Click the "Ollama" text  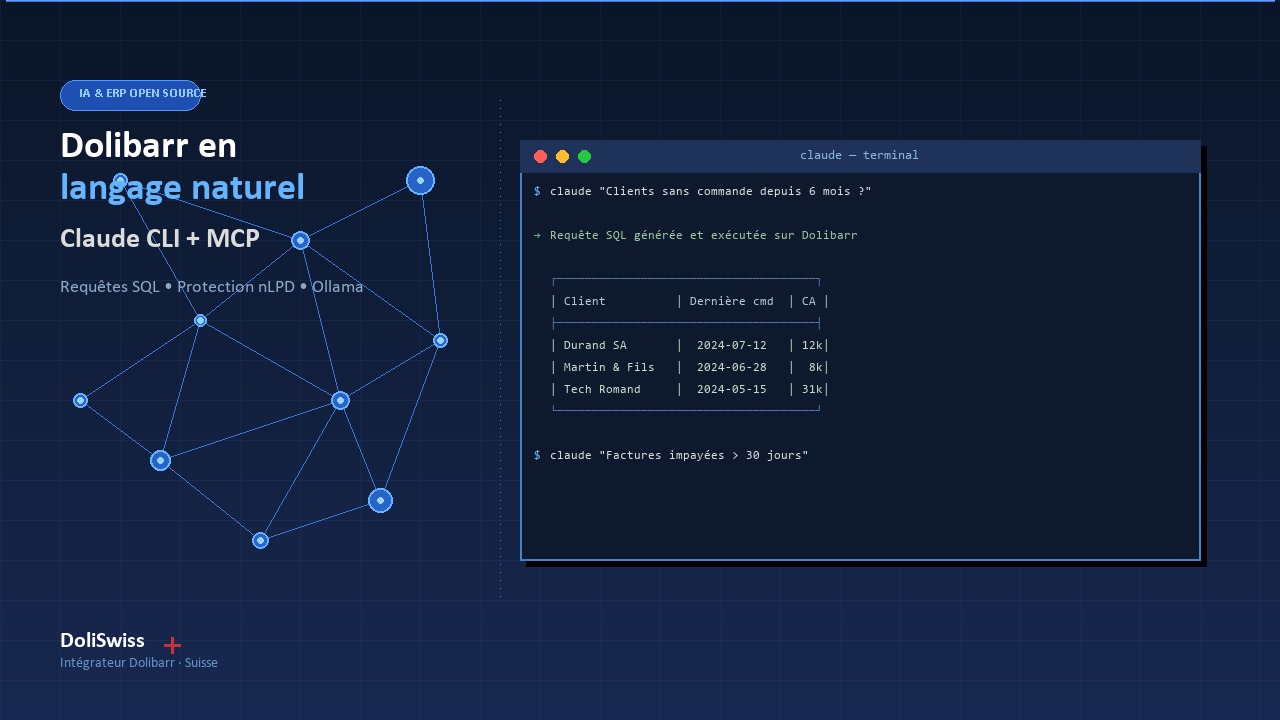click(x=338, y=287)
